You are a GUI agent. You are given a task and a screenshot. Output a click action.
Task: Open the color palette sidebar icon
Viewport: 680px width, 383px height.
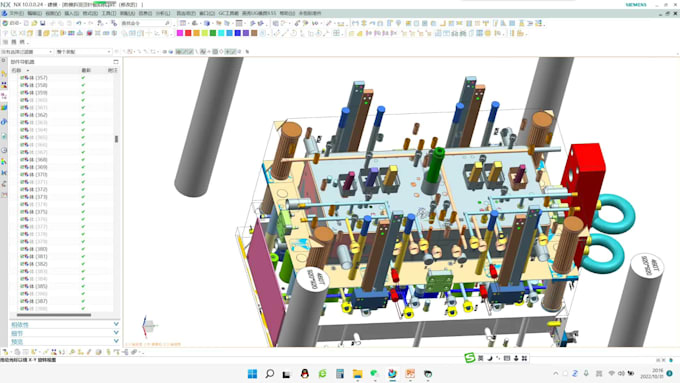[x=4, y=161]
